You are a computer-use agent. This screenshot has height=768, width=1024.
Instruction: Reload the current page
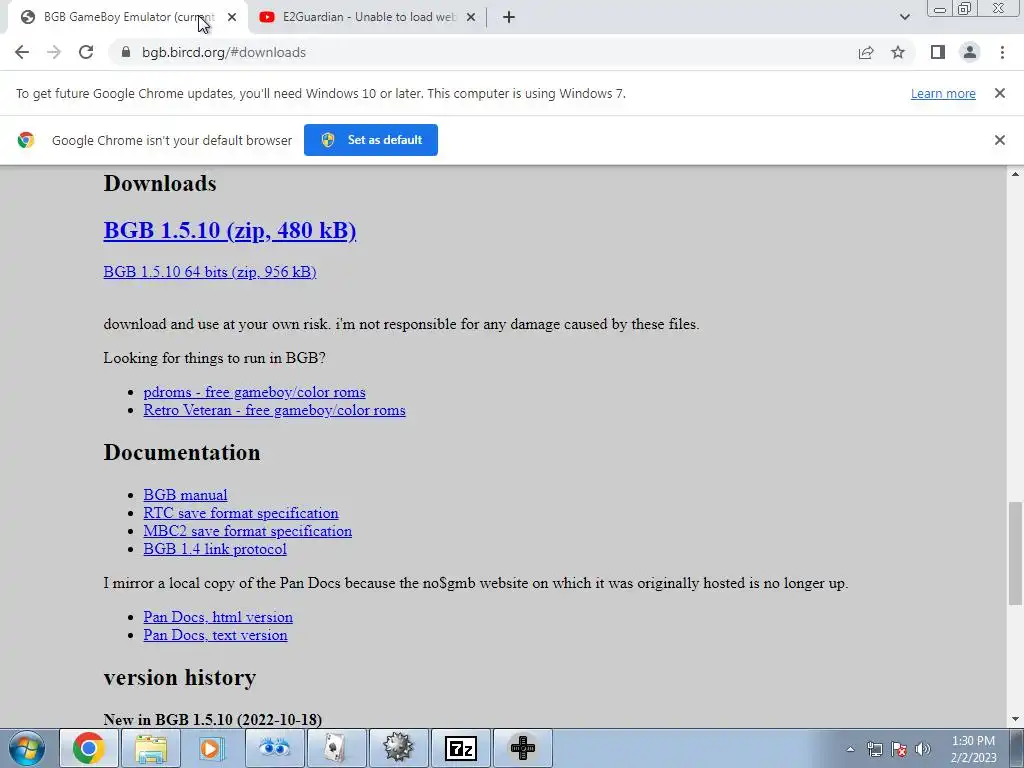(86, 52)
